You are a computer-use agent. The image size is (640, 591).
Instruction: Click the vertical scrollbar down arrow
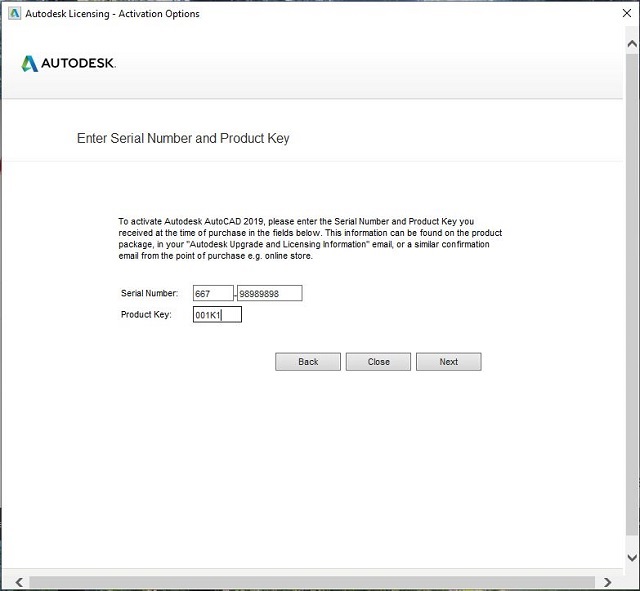[631, 557]
